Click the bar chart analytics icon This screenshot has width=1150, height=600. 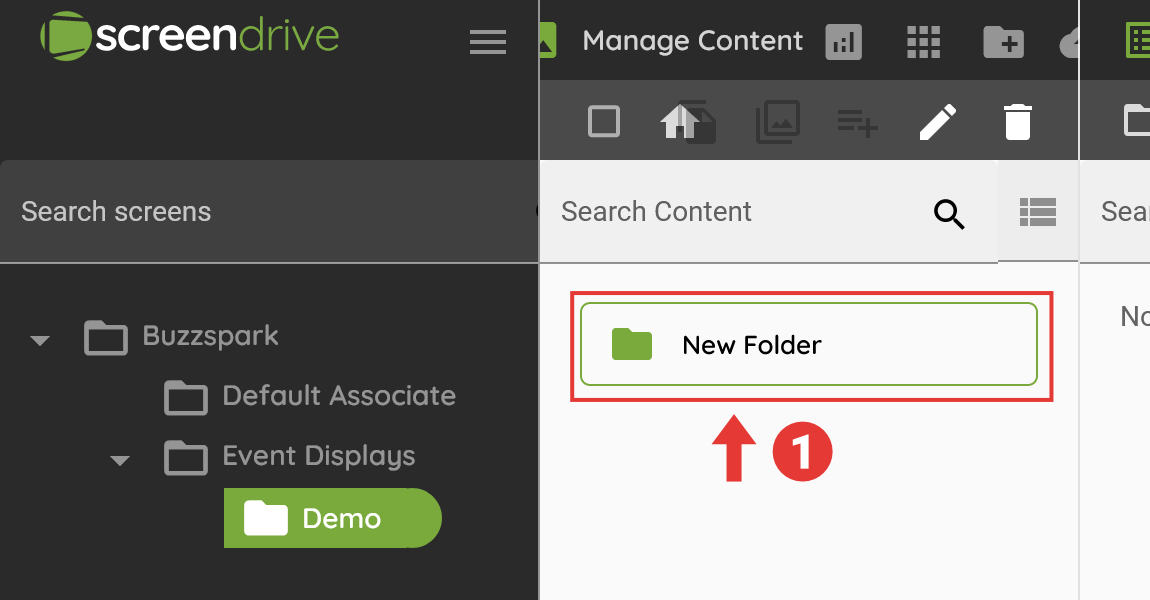[843, 41]
